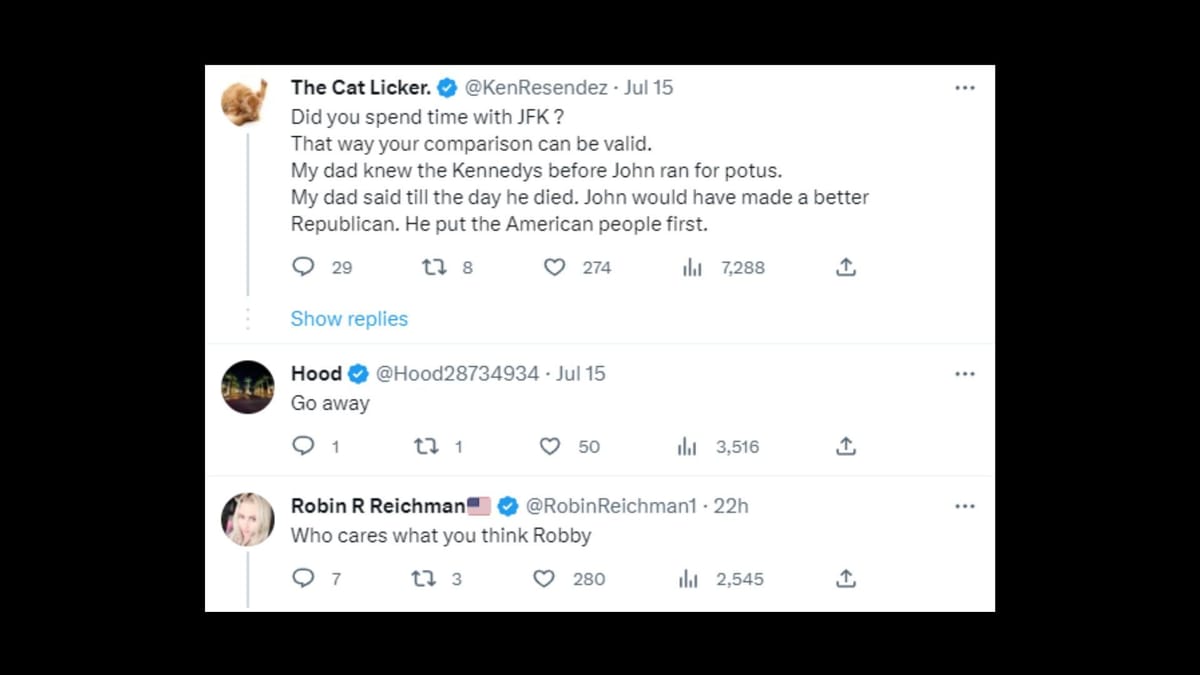Click the share icon under Hood's reply
The width and height of the screenshot is (1200, 675).
coord(845,446)
